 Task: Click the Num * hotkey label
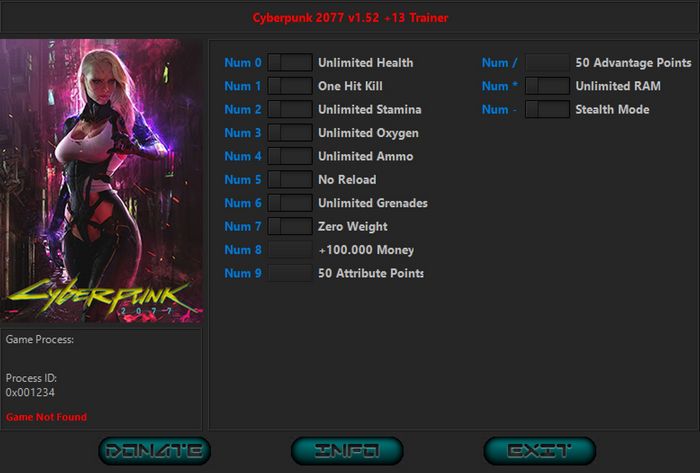500,86
